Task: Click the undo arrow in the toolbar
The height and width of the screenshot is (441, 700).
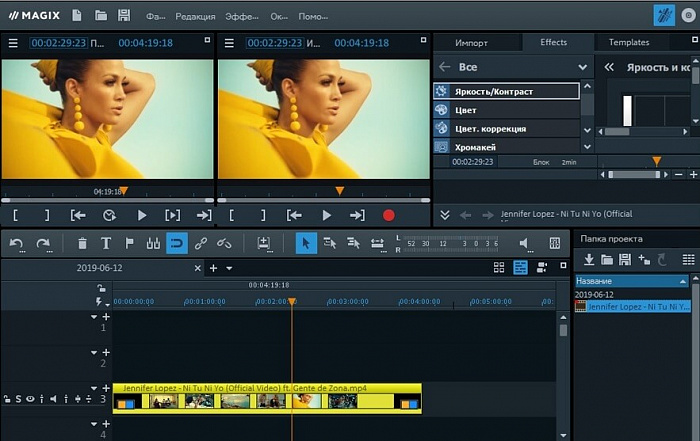Action: tap(16, 243)
